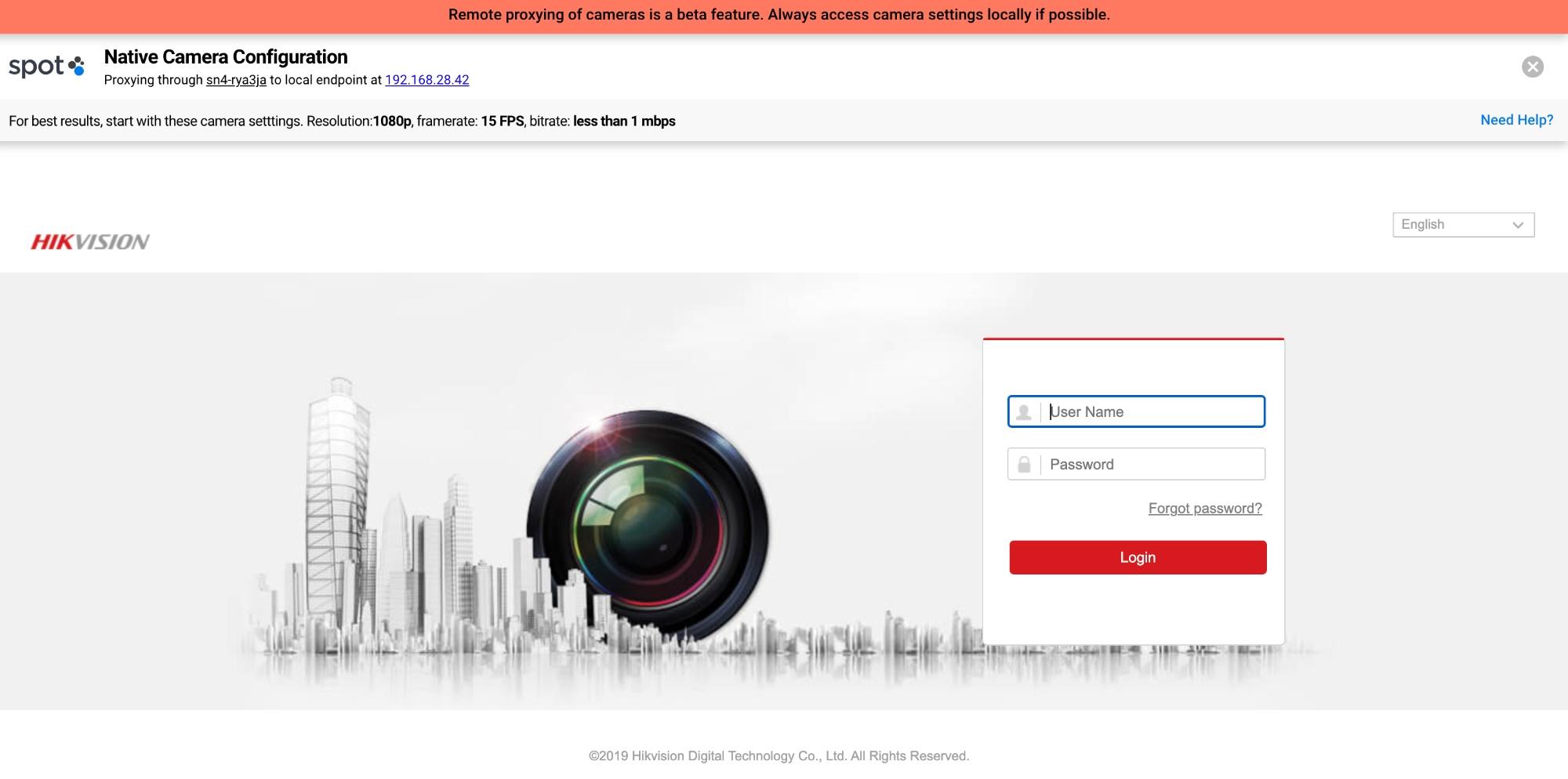Close the Native Camera Configuration panel
Screen dimensions: 1568x779
tap(1533, 67)
